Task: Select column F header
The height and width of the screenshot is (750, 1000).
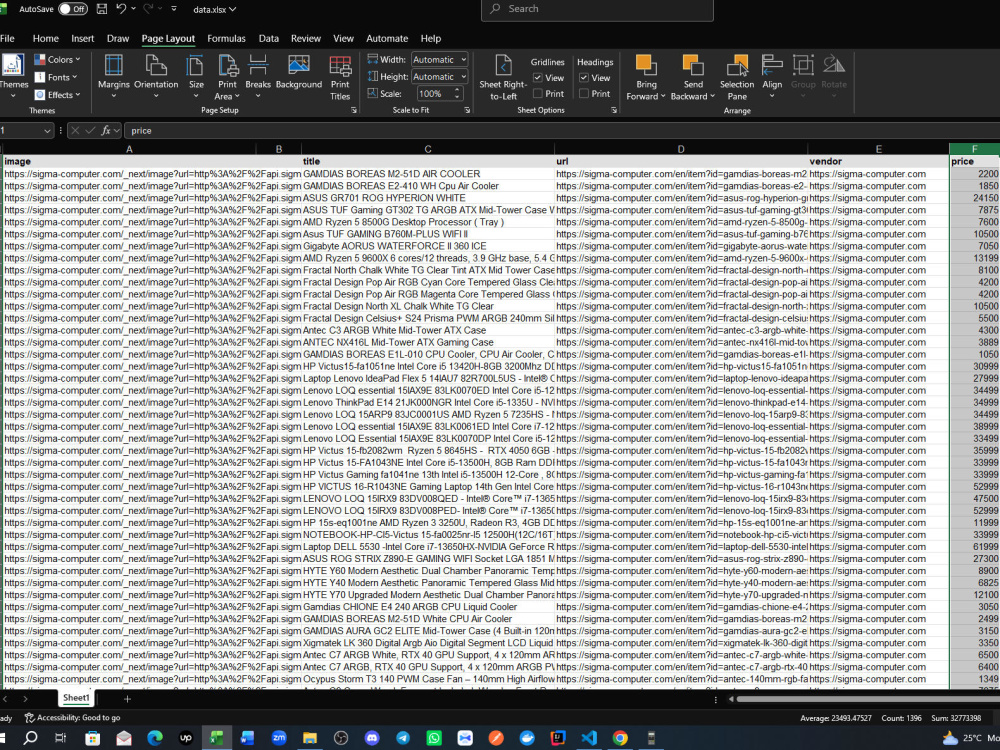Action: (974, 149)
